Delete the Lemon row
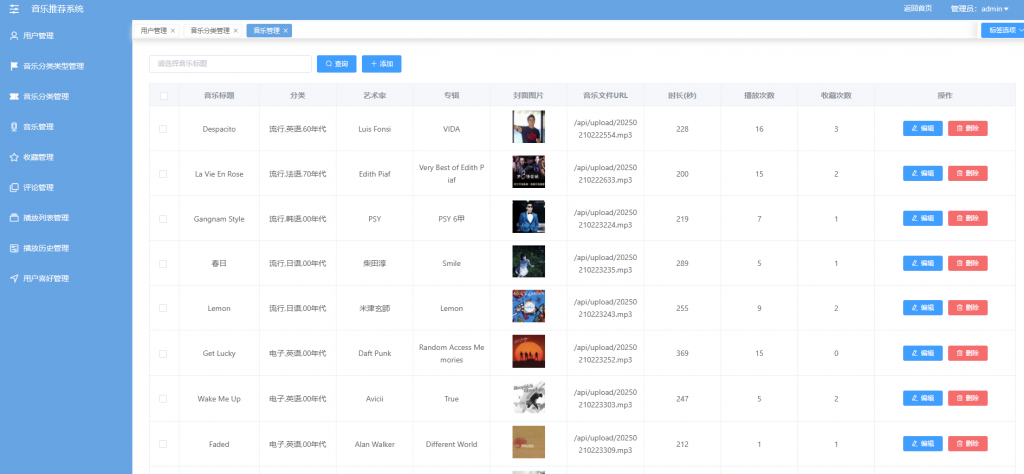 point(967,308)
